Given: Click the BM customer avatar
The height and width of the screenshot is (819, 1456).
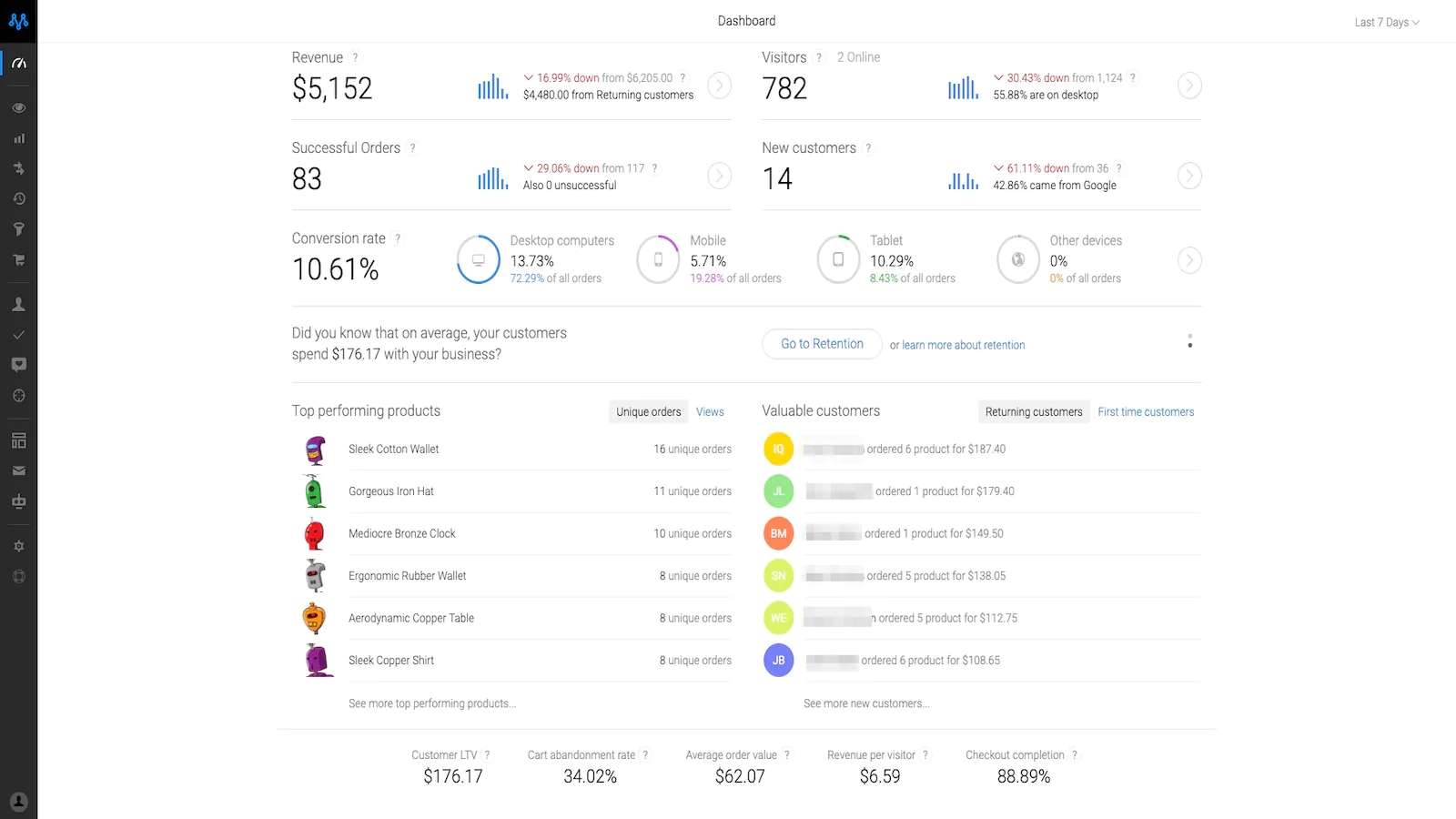Looking at the screenshot, I should pyautogui.click(x=778, y=533).
